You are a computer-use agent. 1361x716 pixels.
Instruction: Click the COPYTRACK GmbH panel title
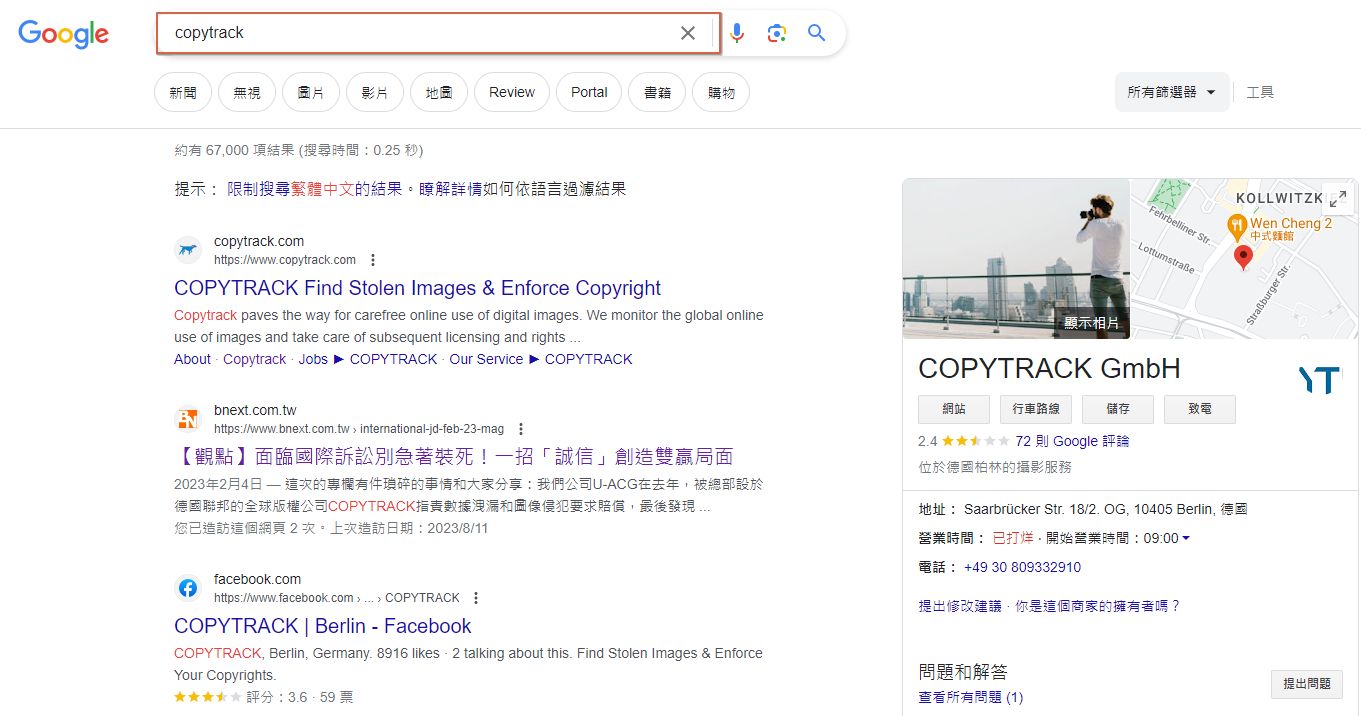pos(1049,368)
